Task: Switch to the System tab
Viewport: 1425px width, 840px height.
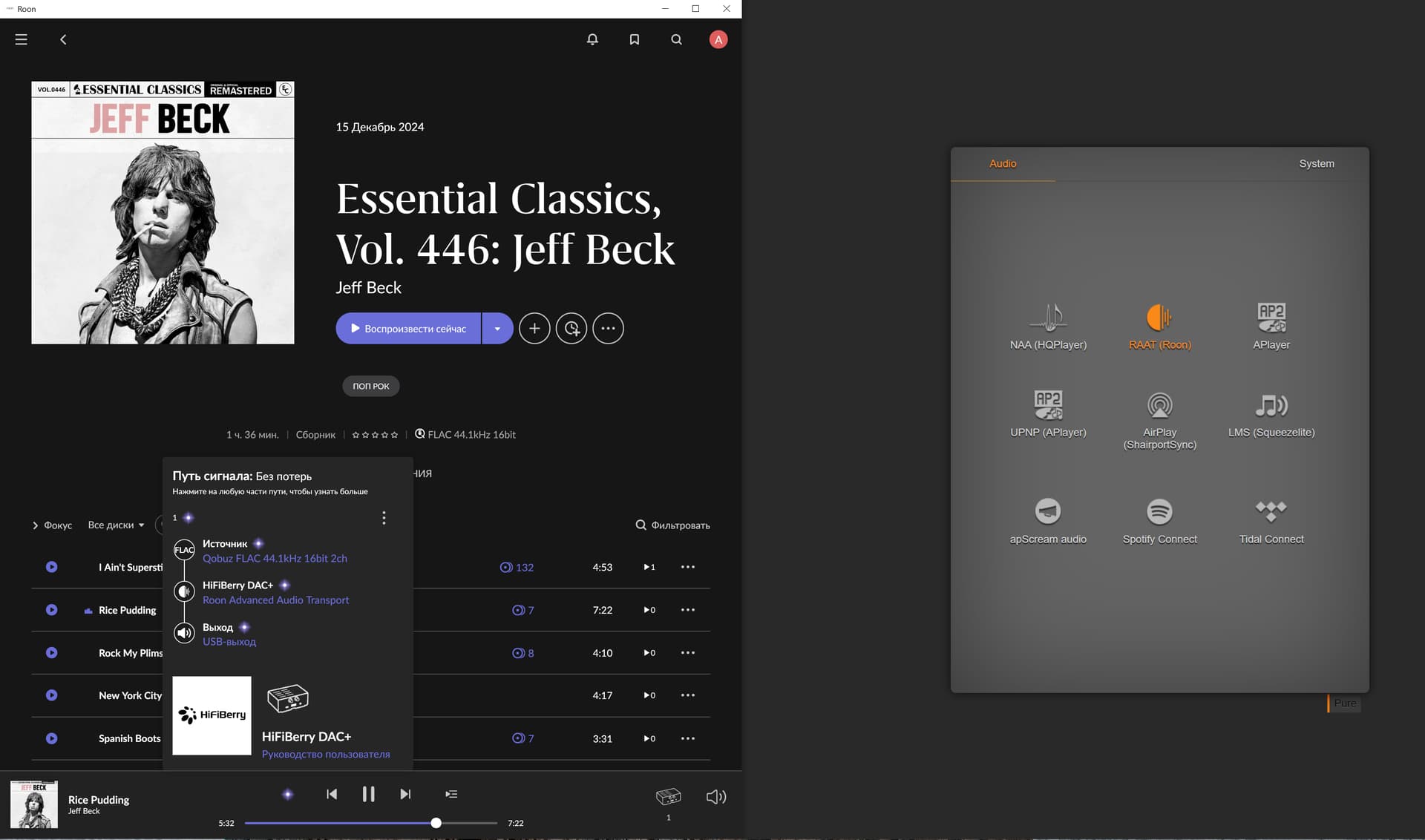Action: point(1316,163)
